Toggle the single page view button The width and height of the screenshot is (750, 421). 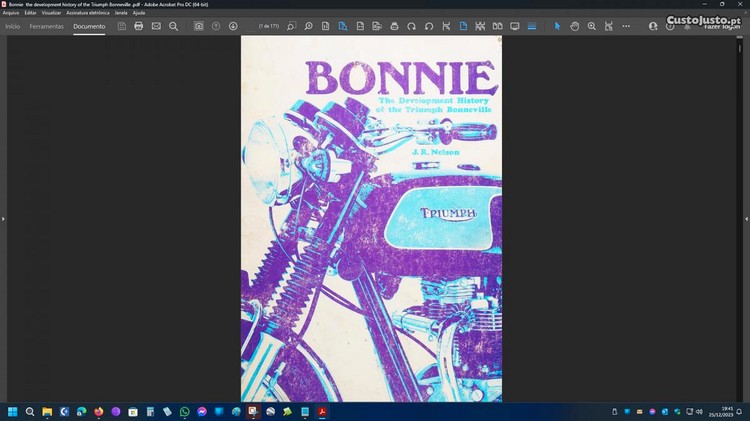pos(463,26)
